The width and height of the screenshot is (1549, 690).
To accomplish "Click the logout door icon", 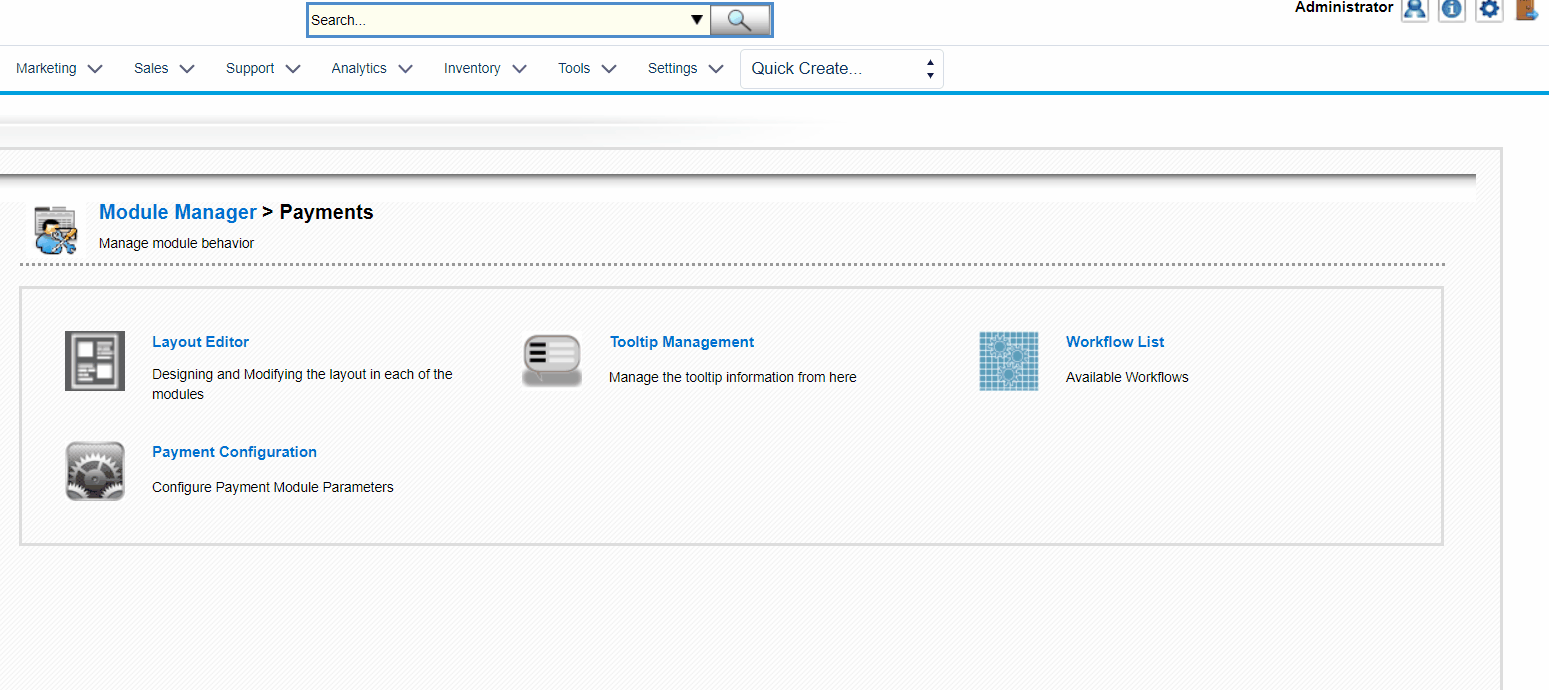I will point(1526,9).
